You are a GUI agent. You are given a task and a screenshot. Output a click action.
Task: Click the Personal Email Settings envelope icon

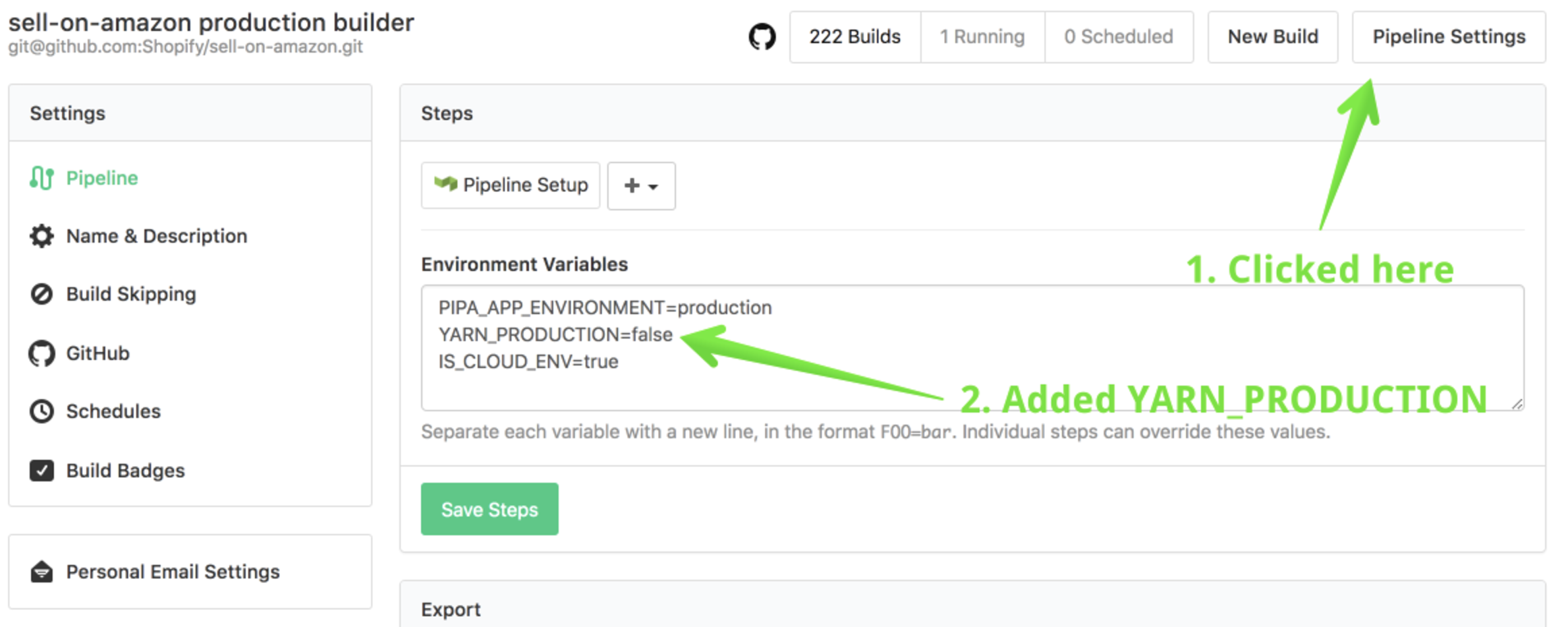41,572
